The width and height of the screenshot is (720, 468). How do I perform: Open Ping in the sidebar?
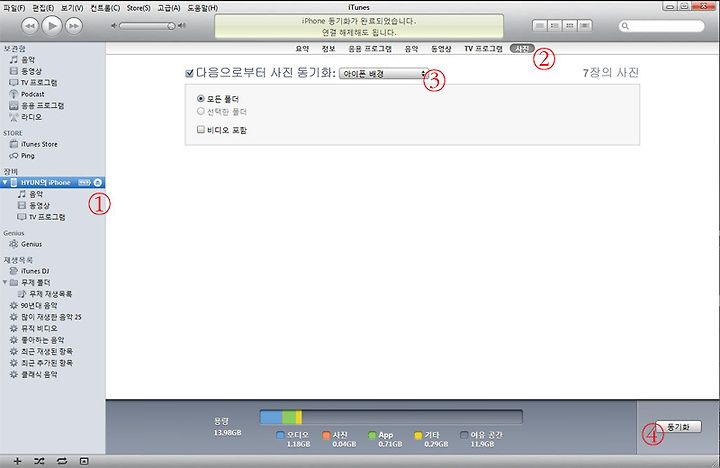tap(28, 156)
